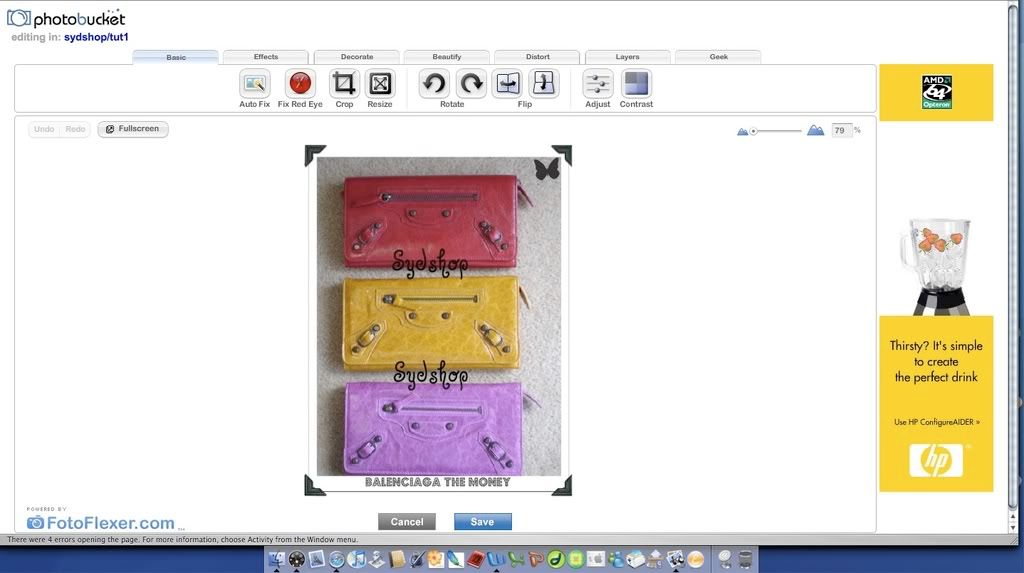Click the small mountain zoom-out icon
This screenshot has width=1024, height=573.
tap(742, 131)
